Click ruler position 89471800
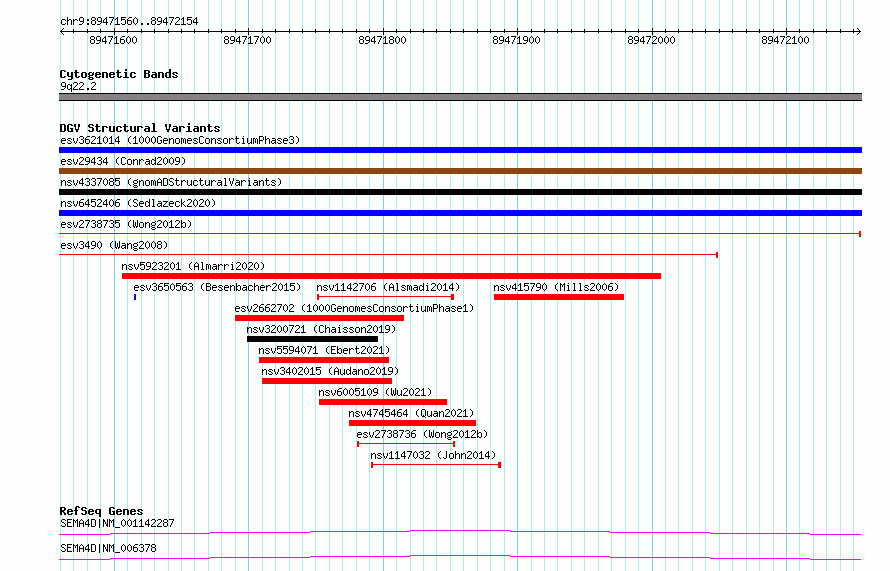The width and height of the screenshot is (890, 571). click(383, 40)
